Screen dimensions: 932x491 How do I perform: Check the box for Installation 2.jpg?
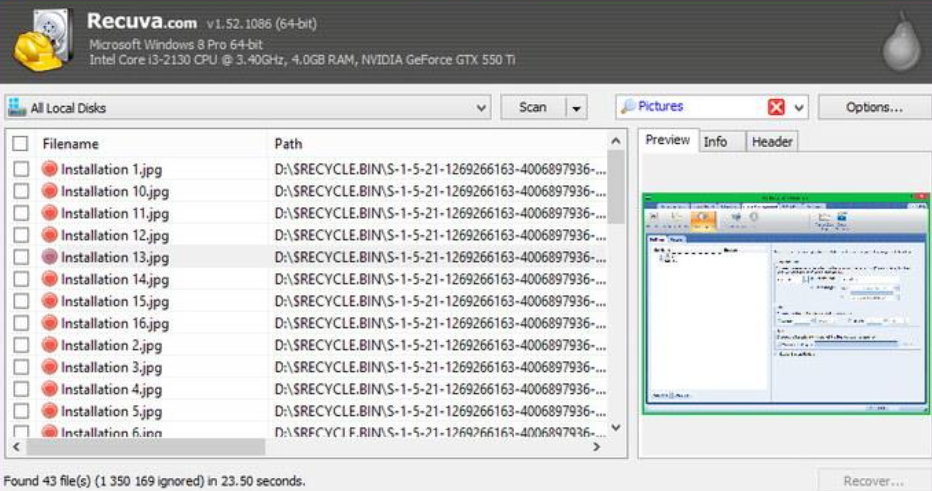(x=21, y=345)
